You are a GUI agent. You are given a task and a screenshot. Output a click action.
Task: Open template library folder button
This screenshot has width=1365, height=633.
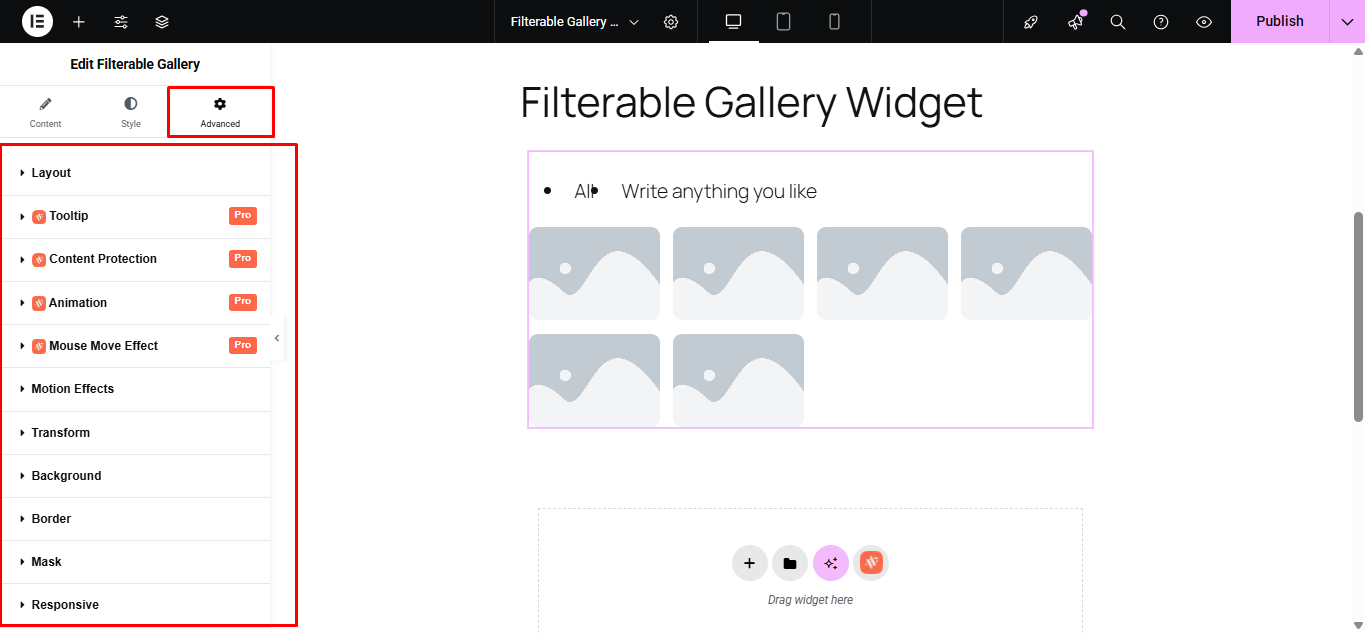pos(790,563)
